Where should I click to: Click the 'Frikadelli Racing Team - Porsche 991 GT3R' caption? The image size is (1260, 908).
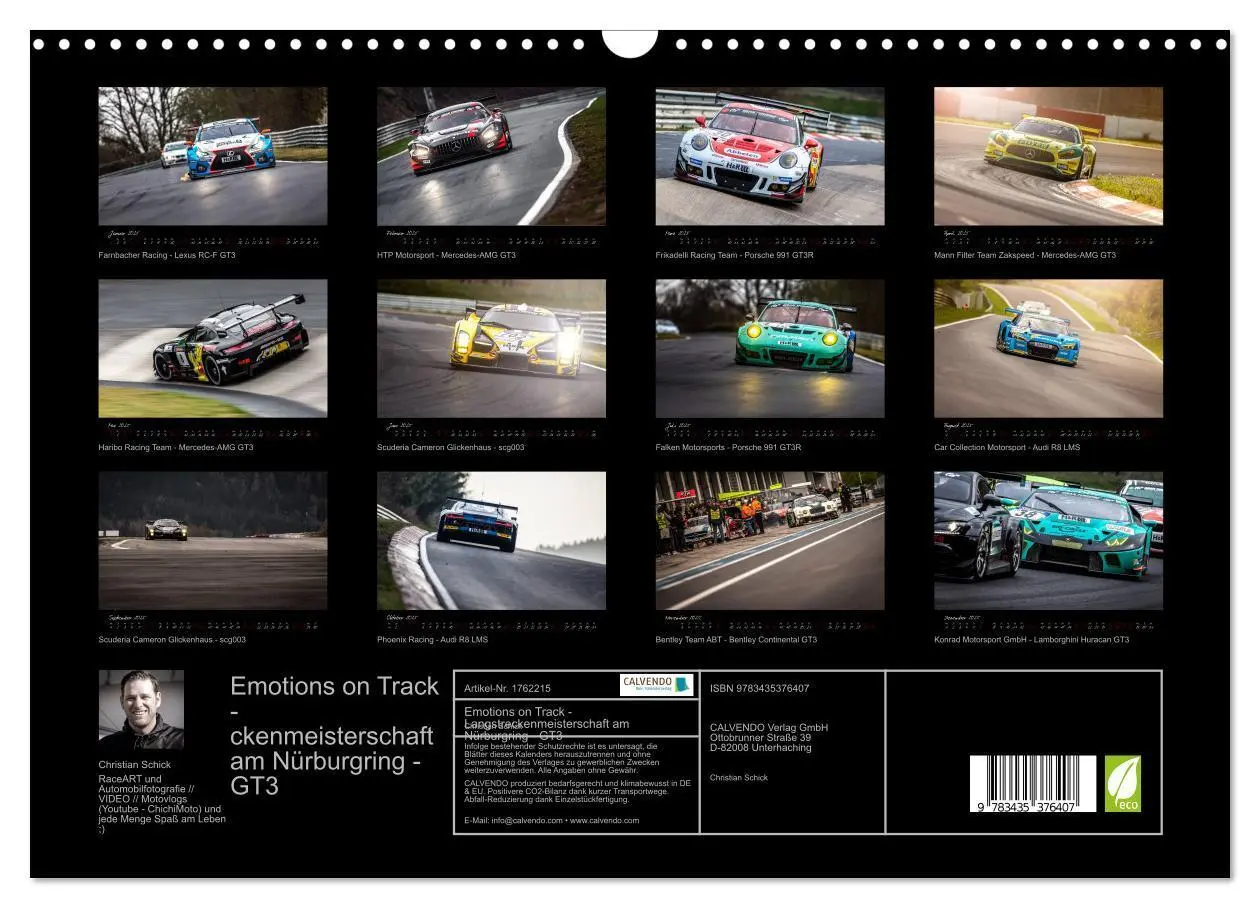tap(734, 255)
